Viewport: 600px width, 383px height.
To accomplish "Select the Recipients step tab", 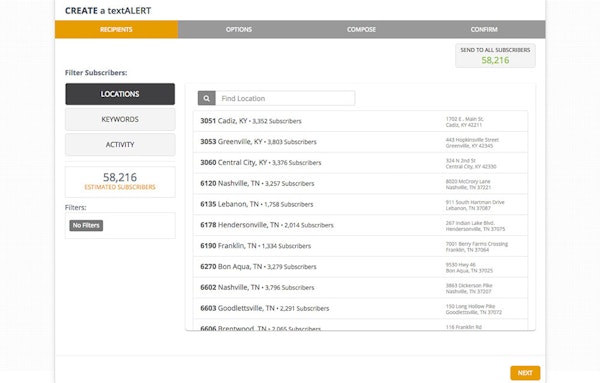I will pyautogui.click(x=116, y=29).
